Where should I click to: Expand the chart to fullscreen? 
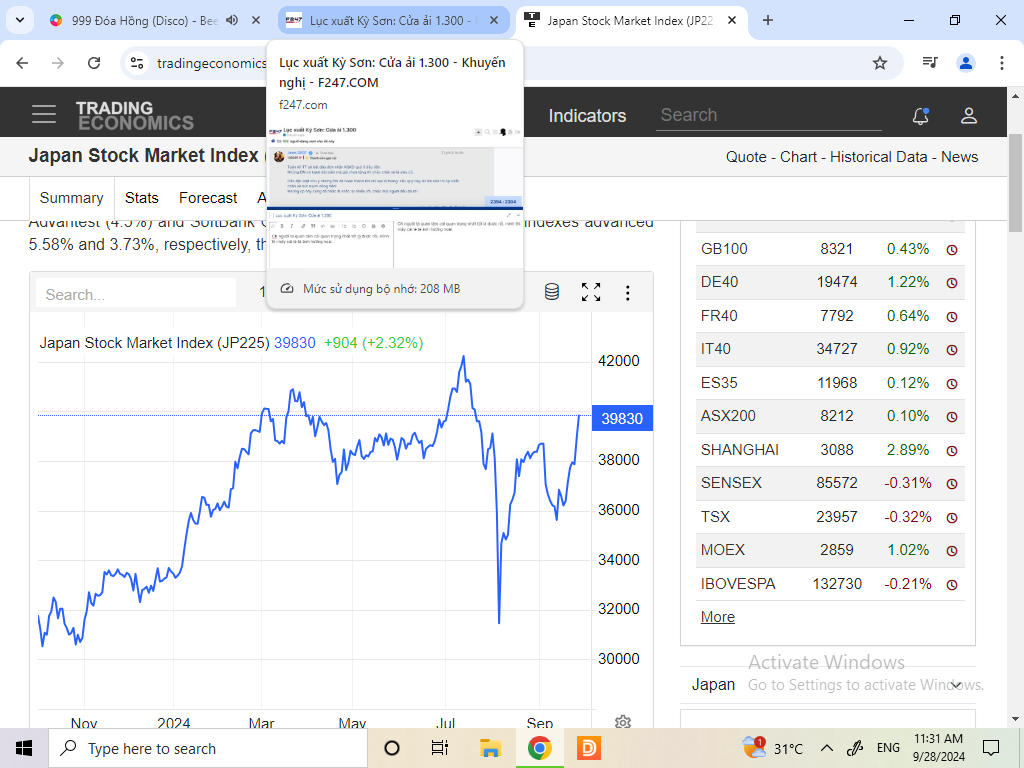591,292
